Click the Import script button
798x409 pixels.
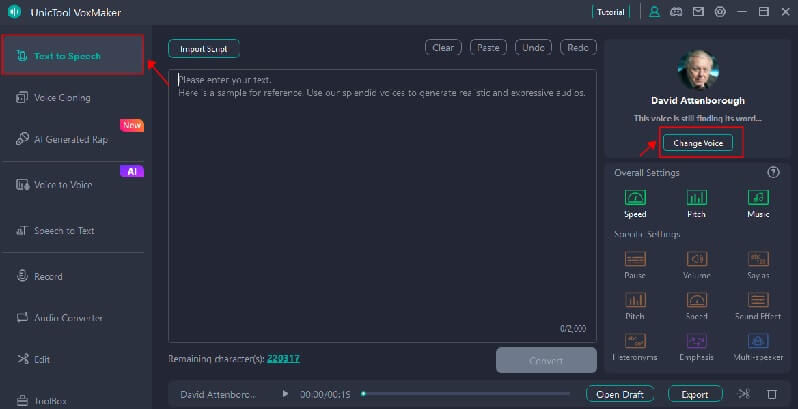tap(203, 48)
